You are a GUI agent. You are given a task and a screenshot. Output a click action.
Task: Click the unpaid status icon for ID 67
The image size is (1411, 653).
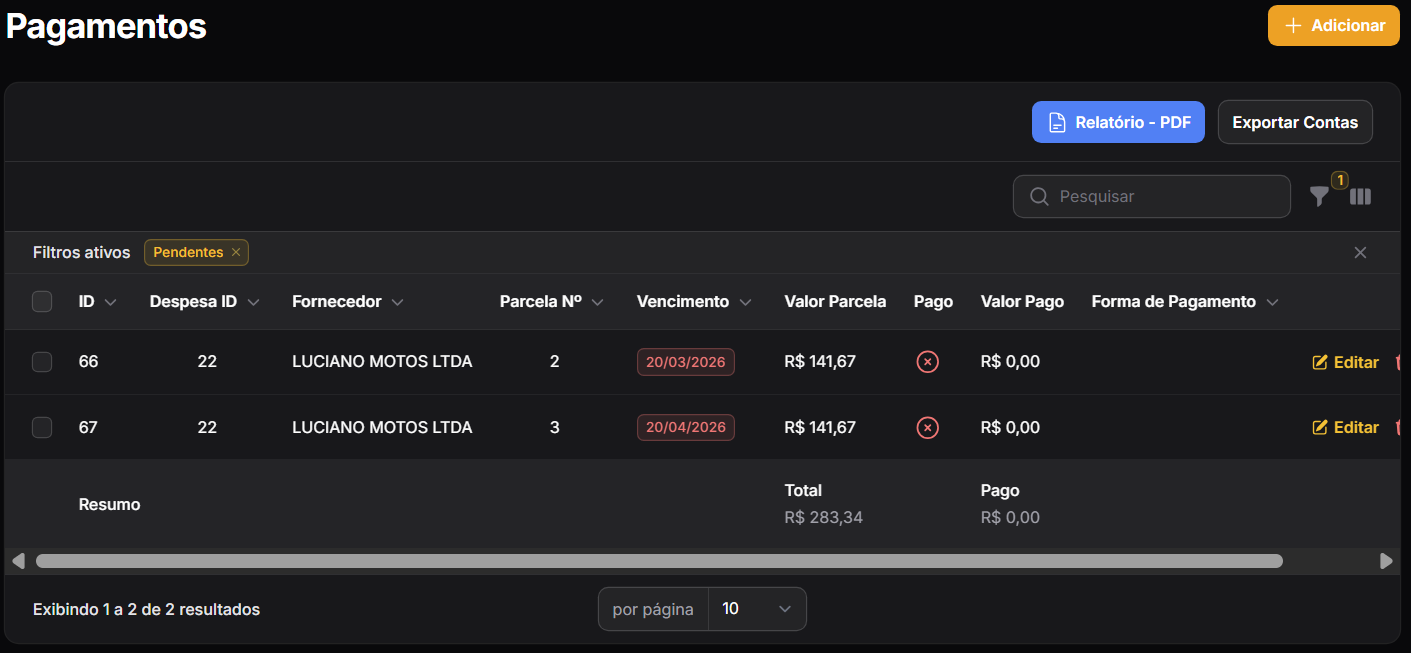928,428
